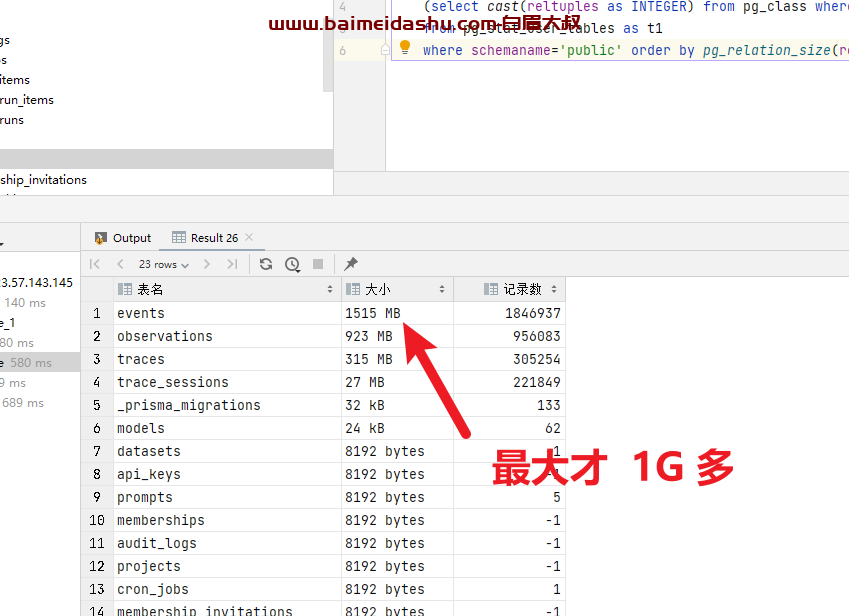Sort by the 大小 column arrows
The width and height of the screenshot is (849, 616).
pos(442,290)
